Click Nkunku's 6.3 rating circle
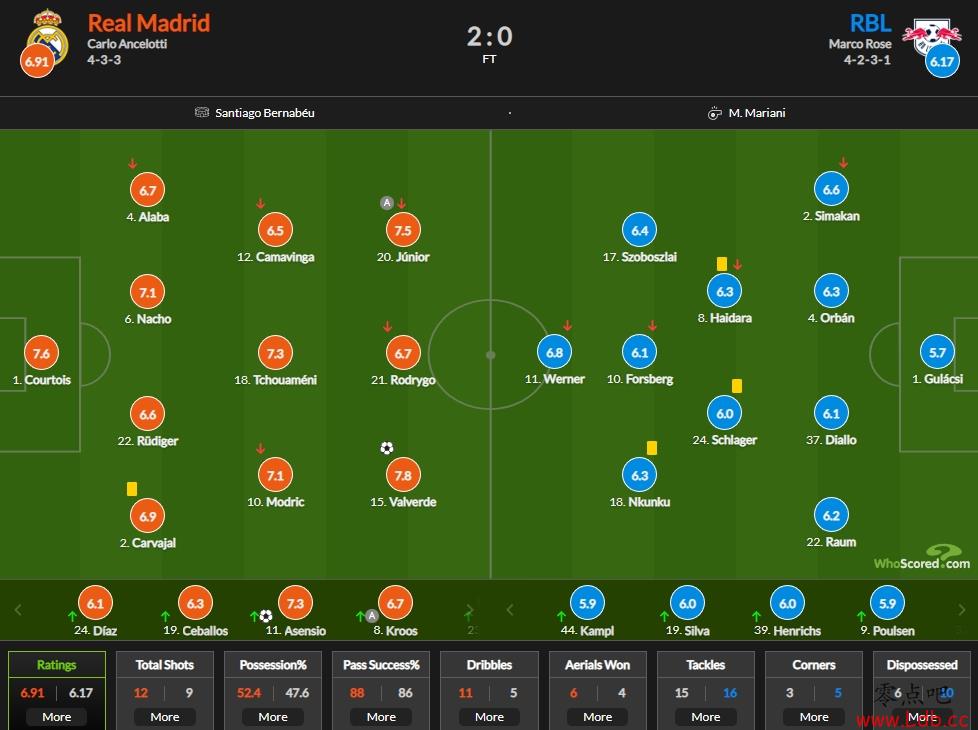The image size is (978, 730). click(640, 475)
